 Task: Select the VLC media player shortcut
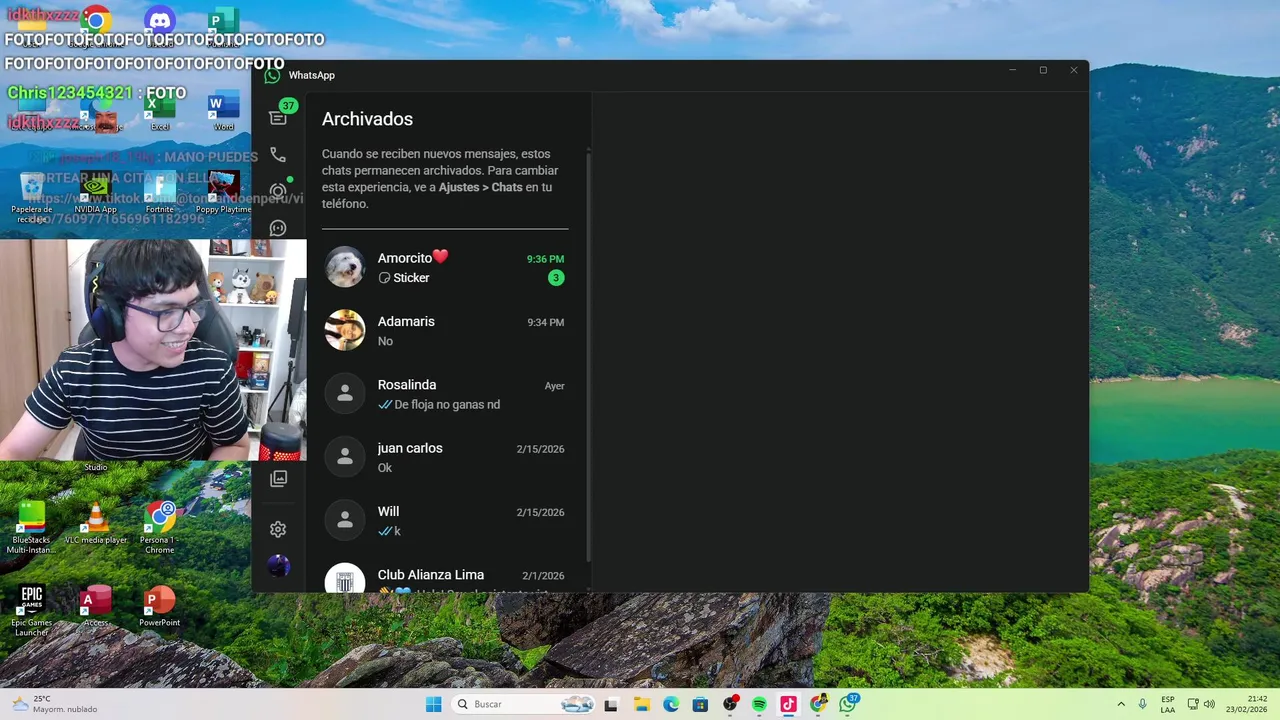96,524
